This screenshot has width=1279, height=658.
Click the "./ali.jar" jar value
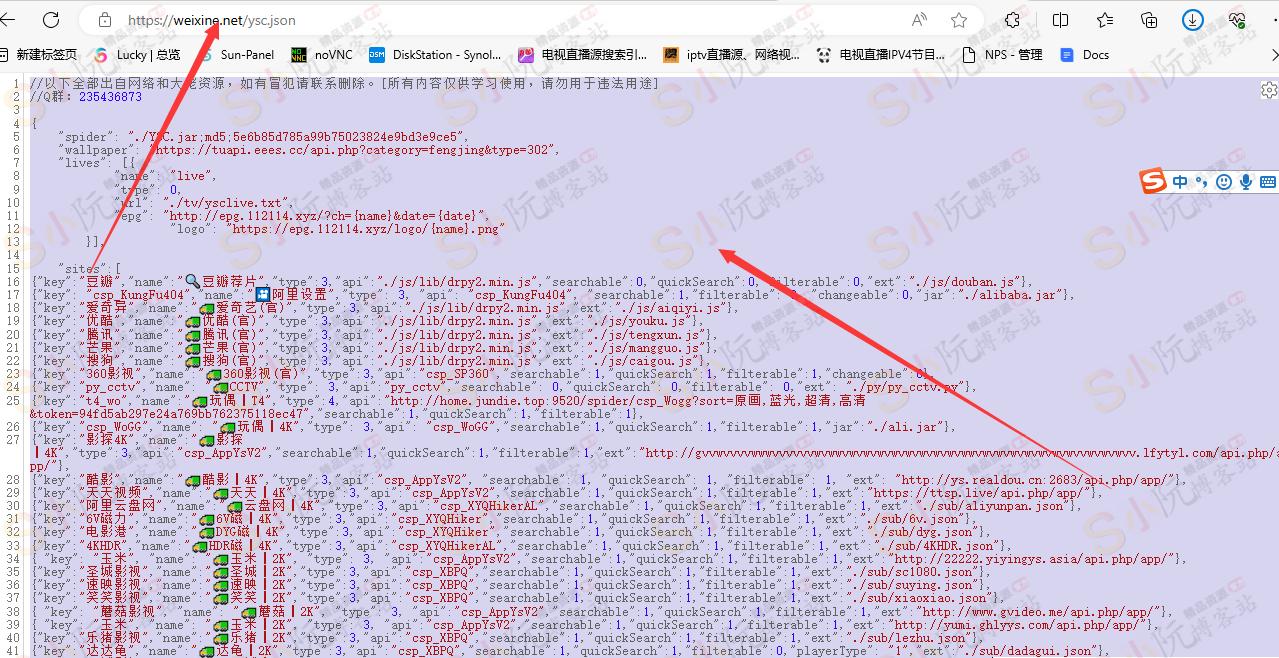(x=905, y=426)
